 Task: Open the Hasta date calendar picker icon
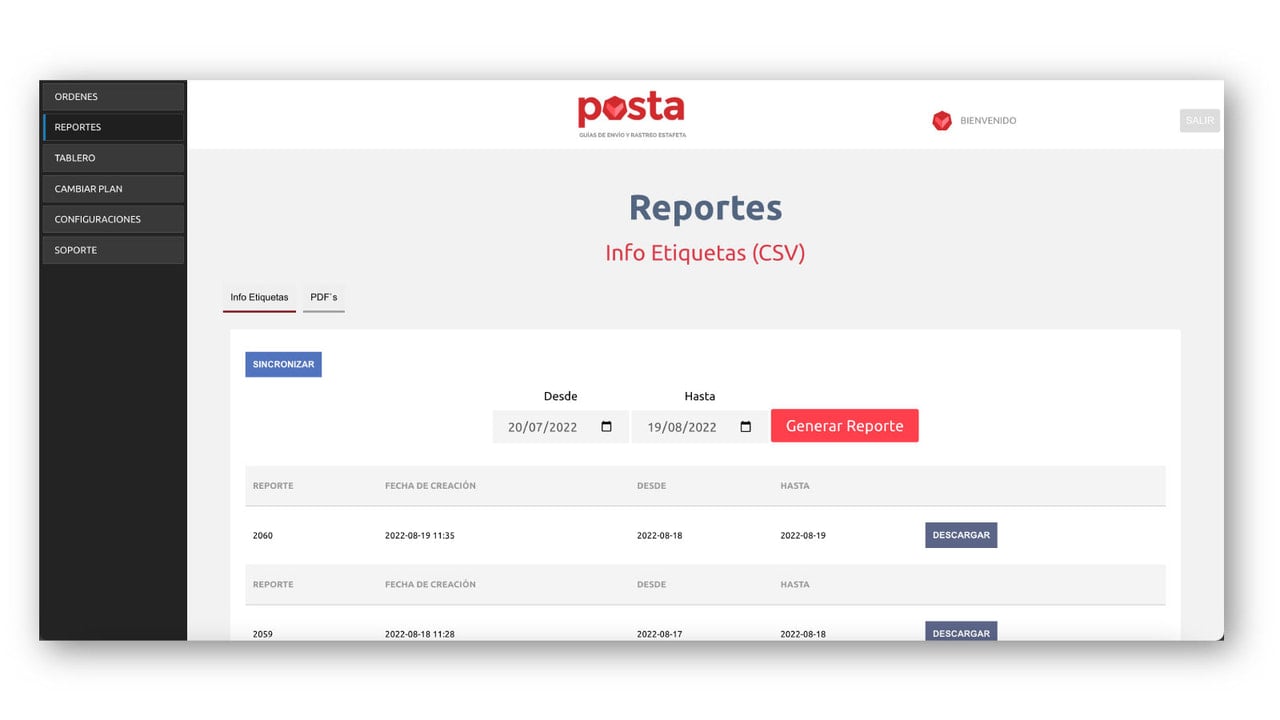pyautogui.click(x=746, y=427)
